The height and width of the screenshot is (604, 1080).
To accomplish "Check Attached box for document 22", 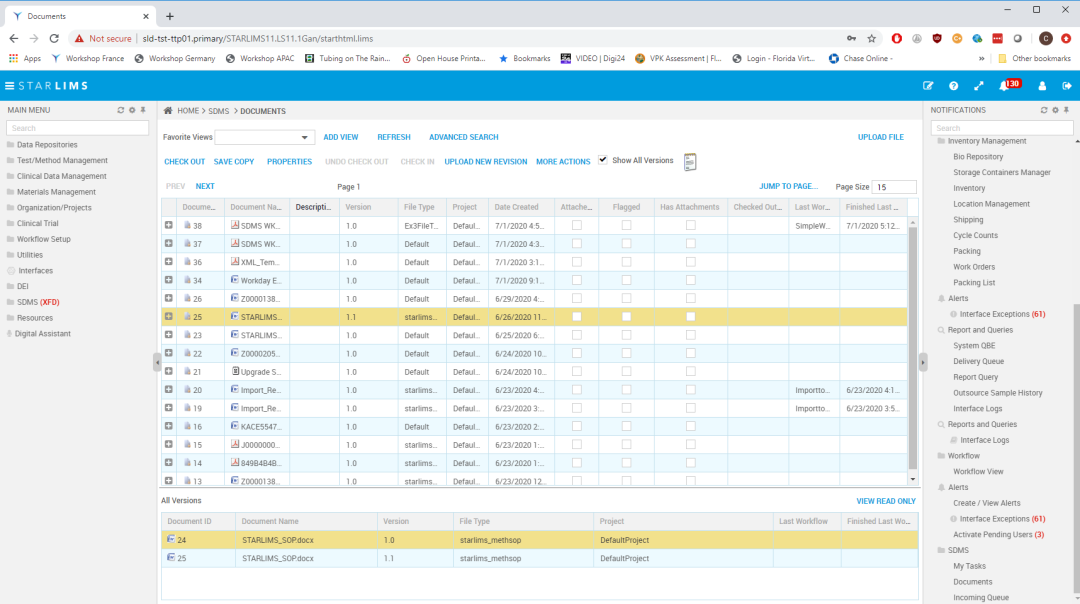I will pyautogui.click(x=577, y=353).
